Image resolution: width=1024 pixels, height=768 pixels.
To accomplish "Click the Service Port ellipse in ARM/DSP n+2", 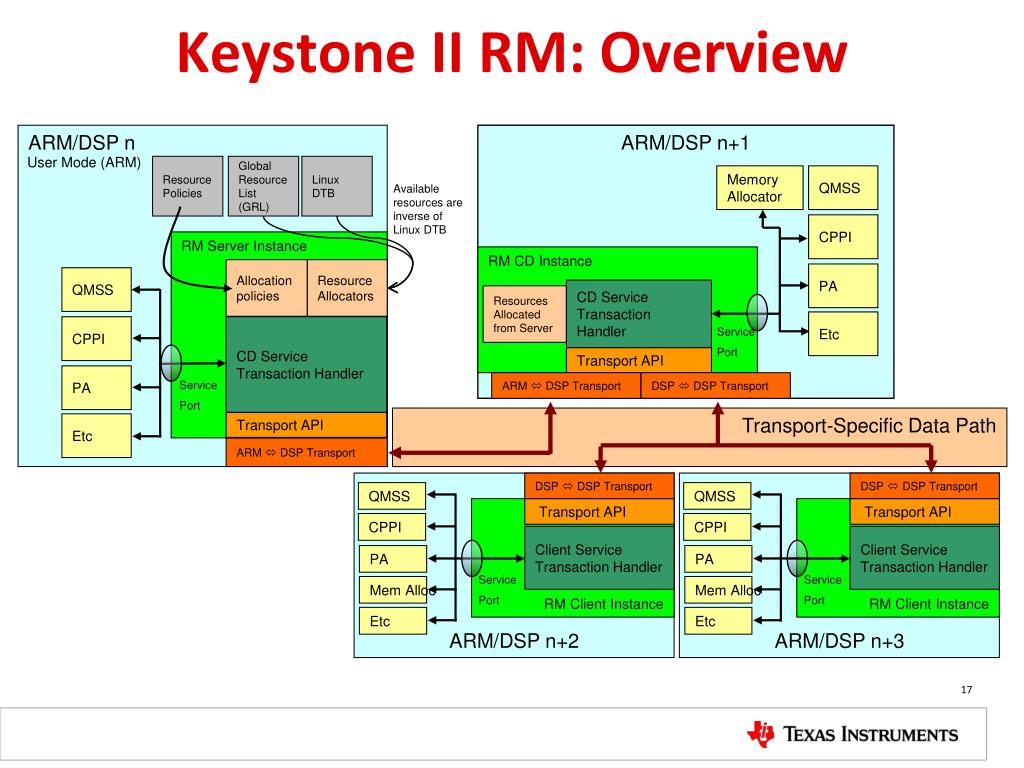I will [472, 558].
